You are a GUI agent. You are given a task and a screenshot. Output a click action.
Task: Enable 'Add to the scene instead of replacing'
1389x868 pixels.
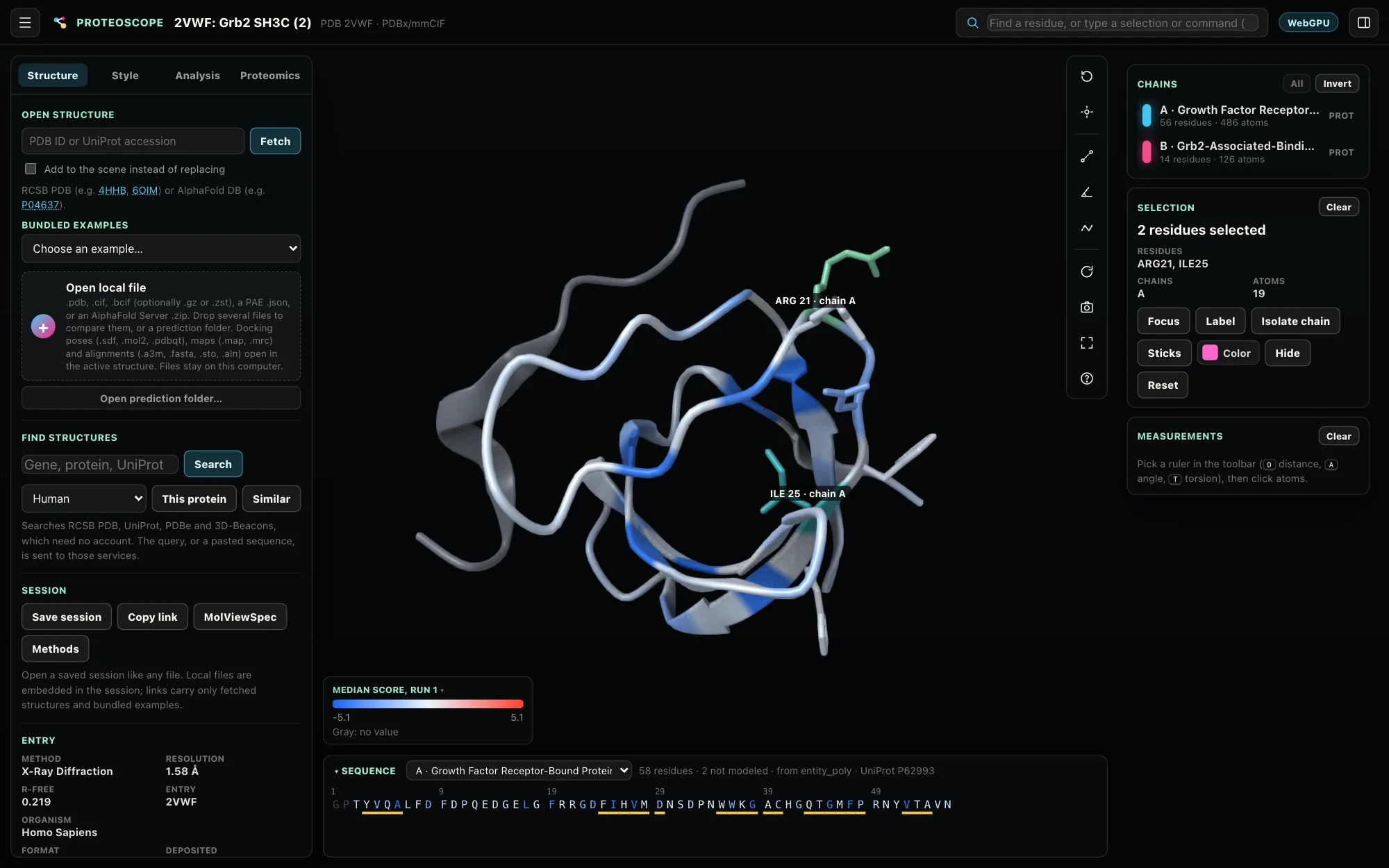[x=31, y=169]
